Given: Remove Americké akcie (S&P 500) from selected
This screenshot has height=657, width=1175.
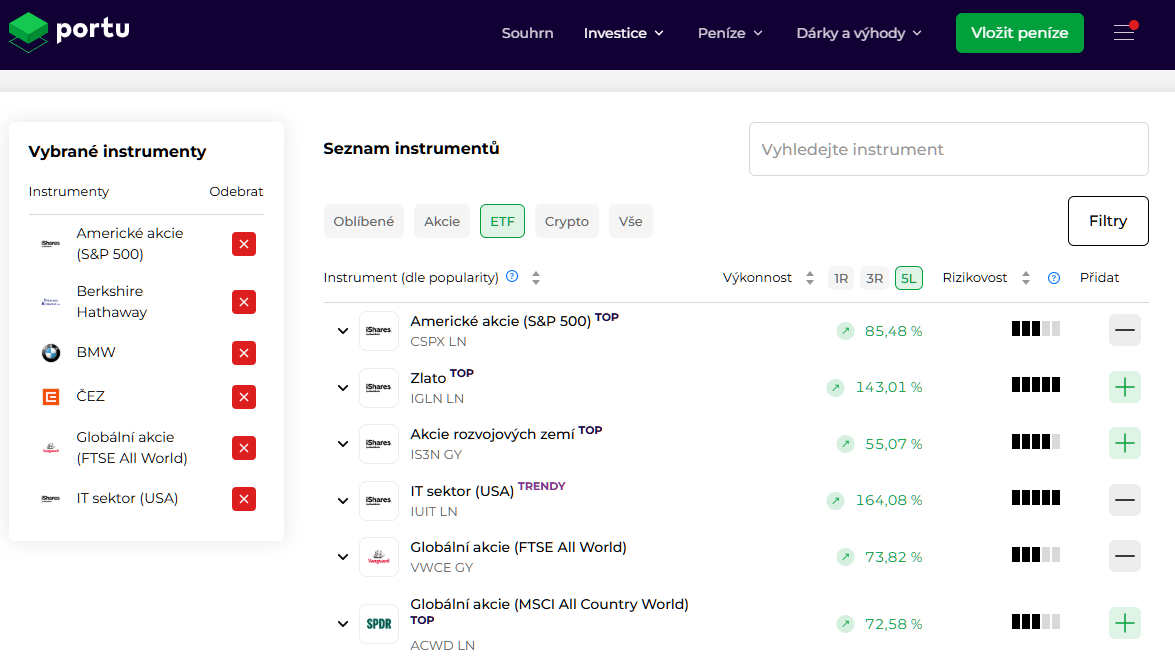Looking at the screenshot, I should pos(244,244).
